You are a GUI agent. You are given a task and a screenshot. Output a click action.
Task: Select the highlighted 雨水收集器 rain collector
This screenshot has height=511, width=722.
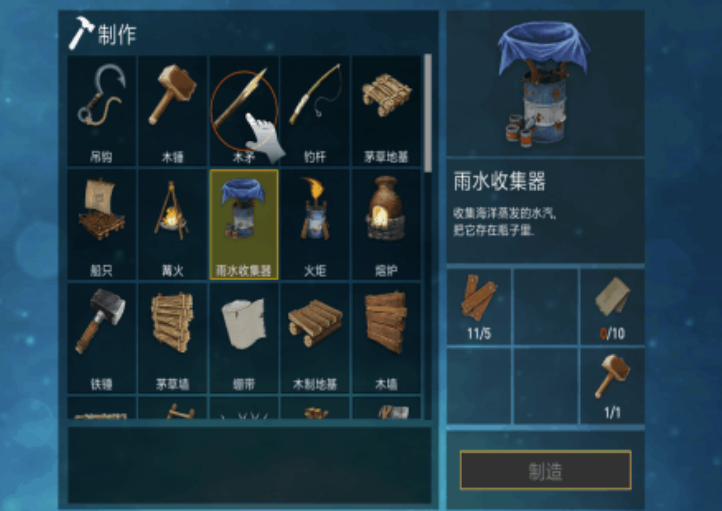(244, 224)
